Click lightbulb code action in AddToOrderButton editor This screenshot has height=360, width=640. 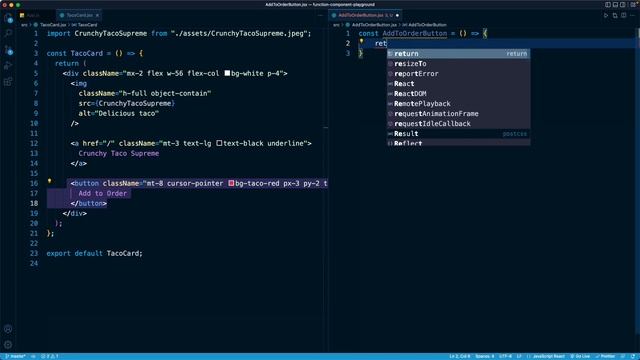tap(361, 41)
